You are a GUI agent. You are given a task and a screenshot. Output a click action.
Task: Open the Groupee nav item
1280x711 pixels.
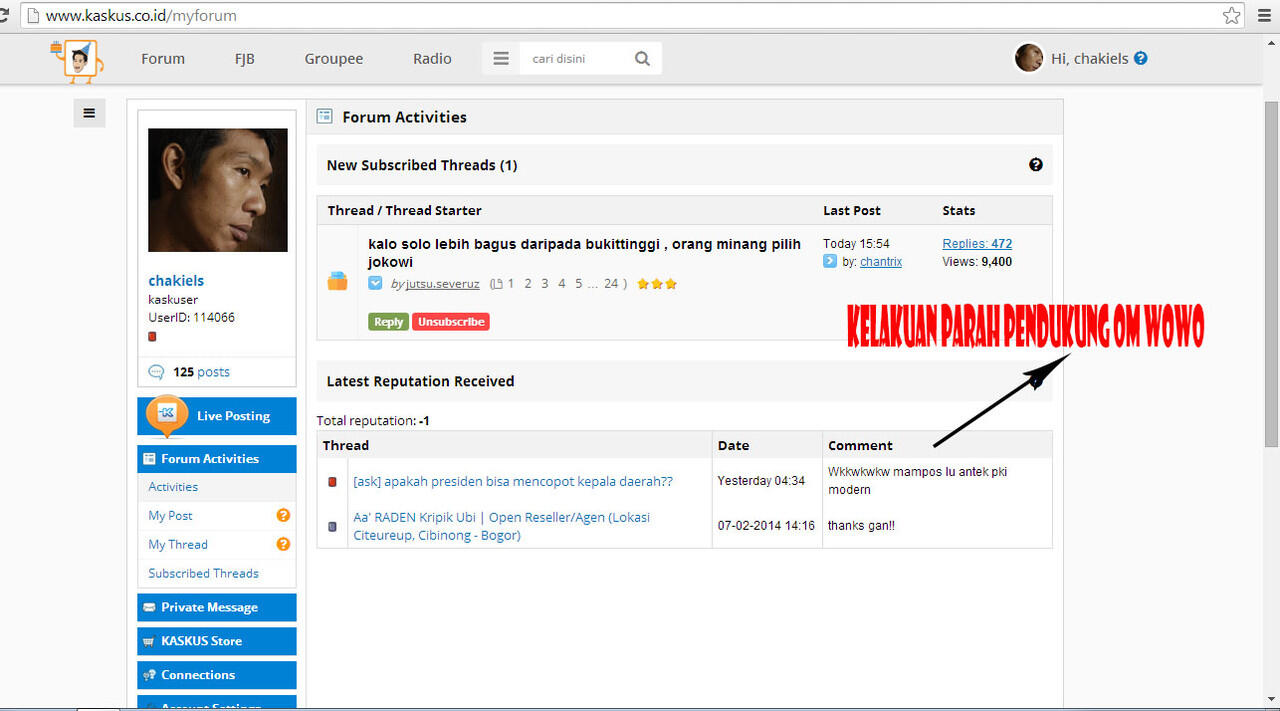pyautogui.click(x=334, y=58)
